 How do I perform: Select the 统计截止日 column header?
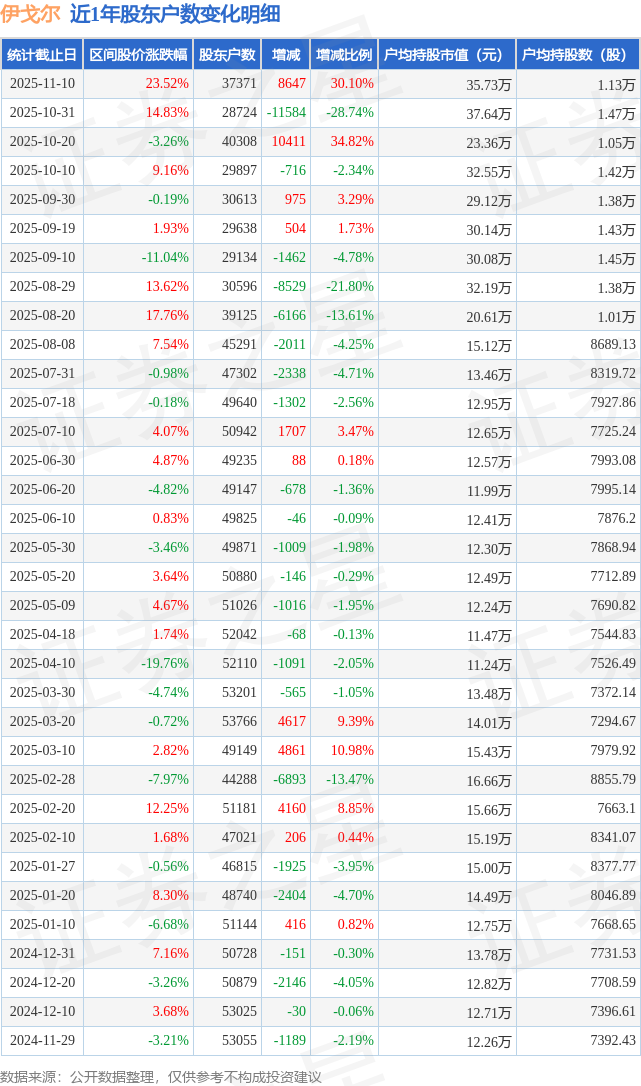click(42, 56)
